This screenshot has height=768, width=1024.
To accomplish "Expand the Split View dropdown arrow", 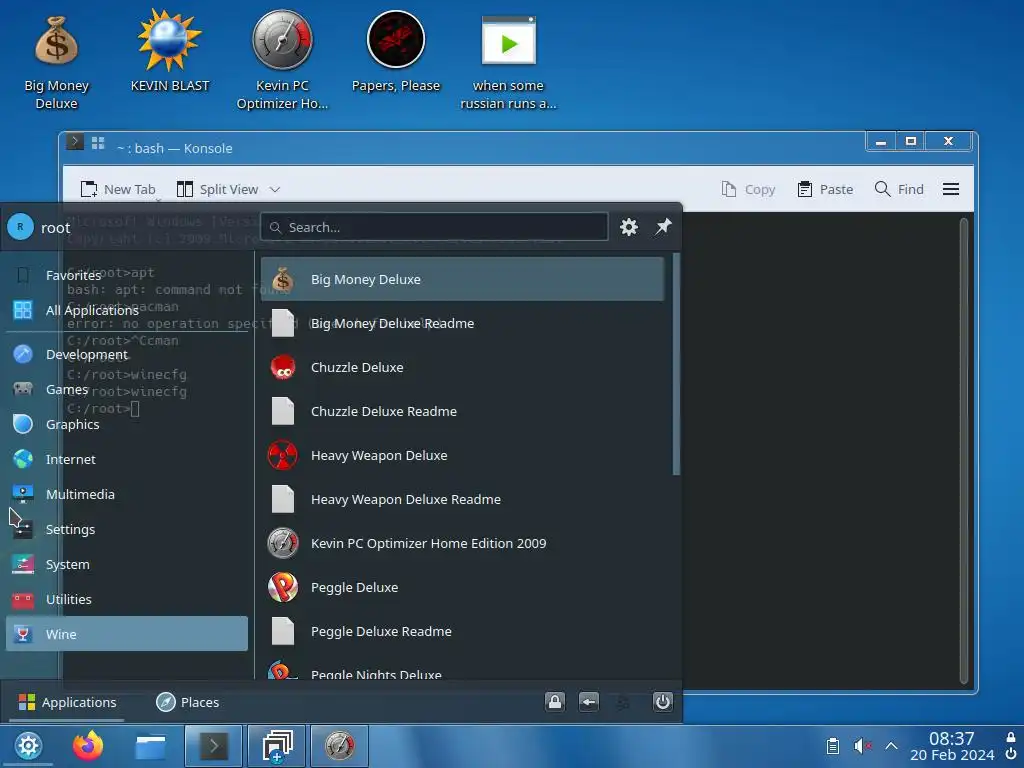I will 275,189.
